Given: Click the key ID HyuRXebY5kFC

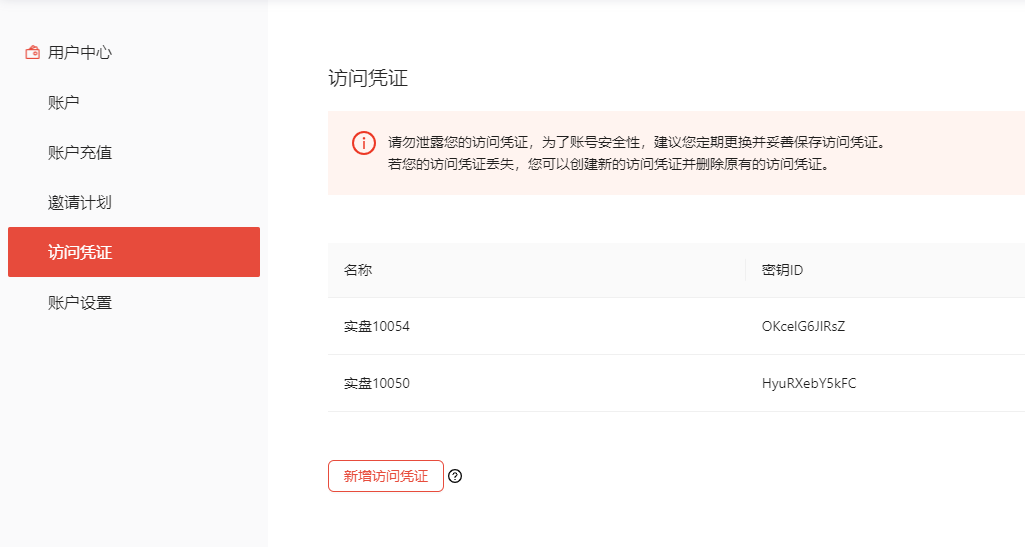Looking at the screenshot, I should [x=809, y=384].
